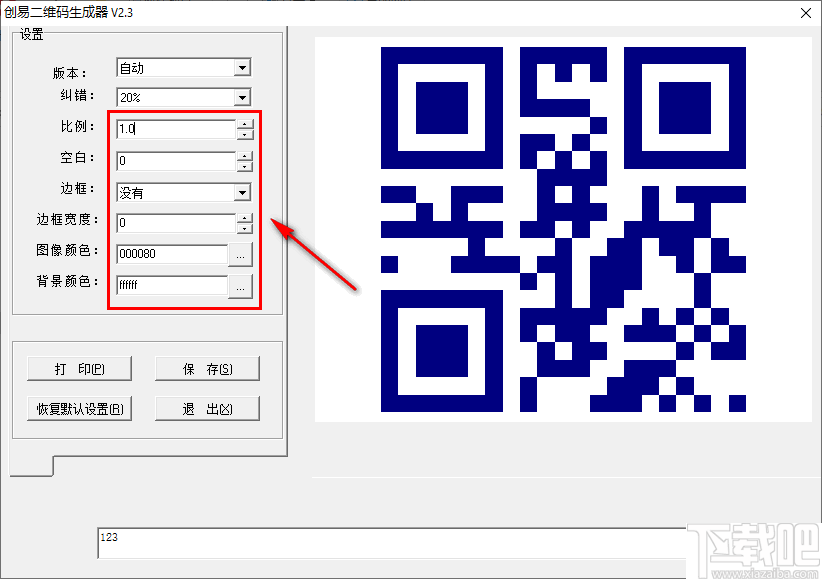The height and width of the screenshot is (579, 822).
Task: Click the 边框宽度 border width field
Action: point(176,223)
